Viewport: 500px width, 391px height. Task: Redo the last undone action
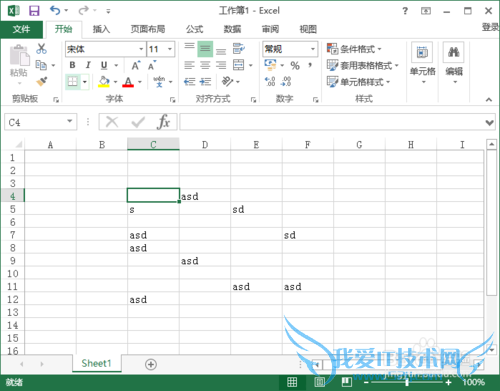pos(83,11)
